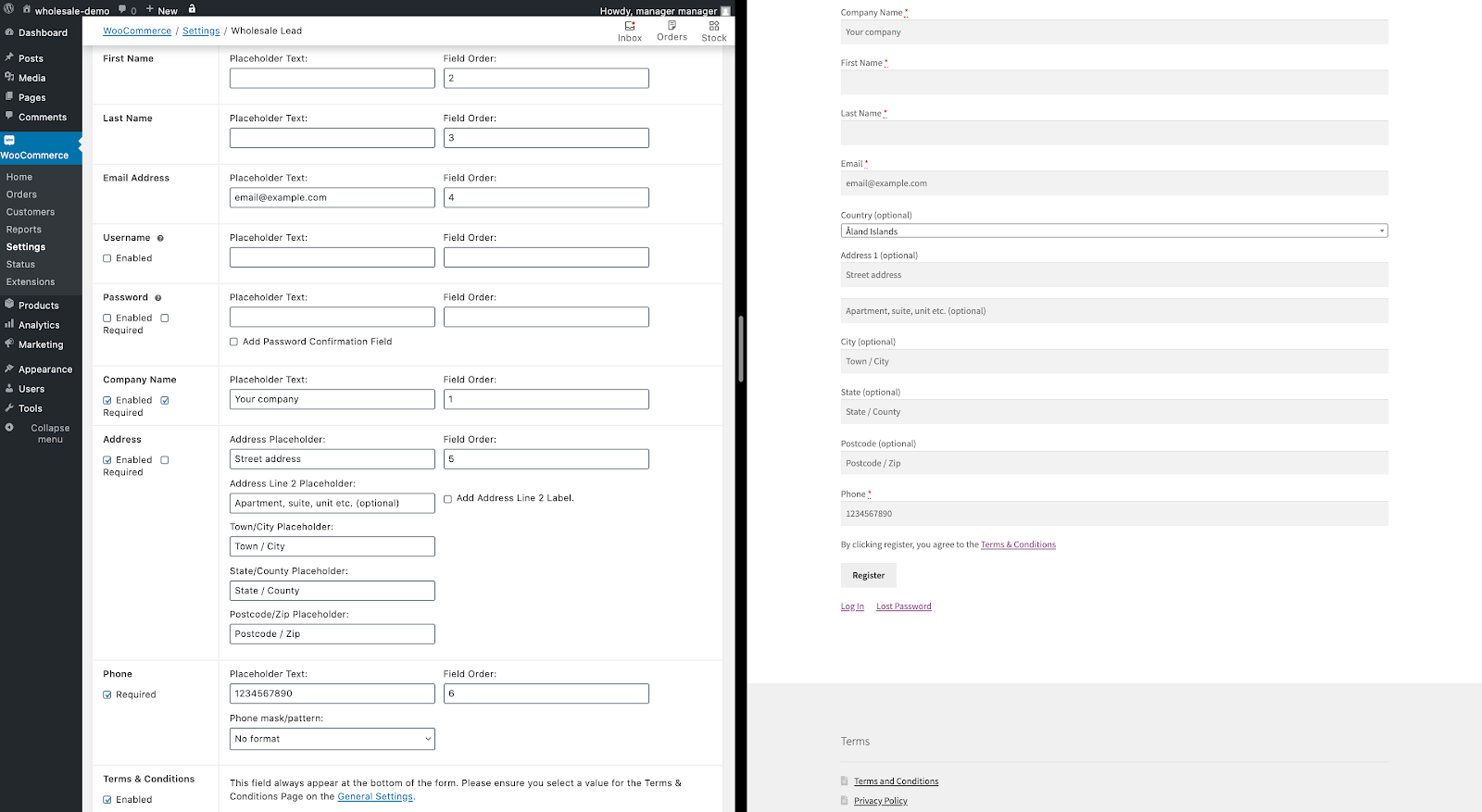This screenshot has width=1482, height=812.
Task: Follow the General Settings link
Action: 375,796
